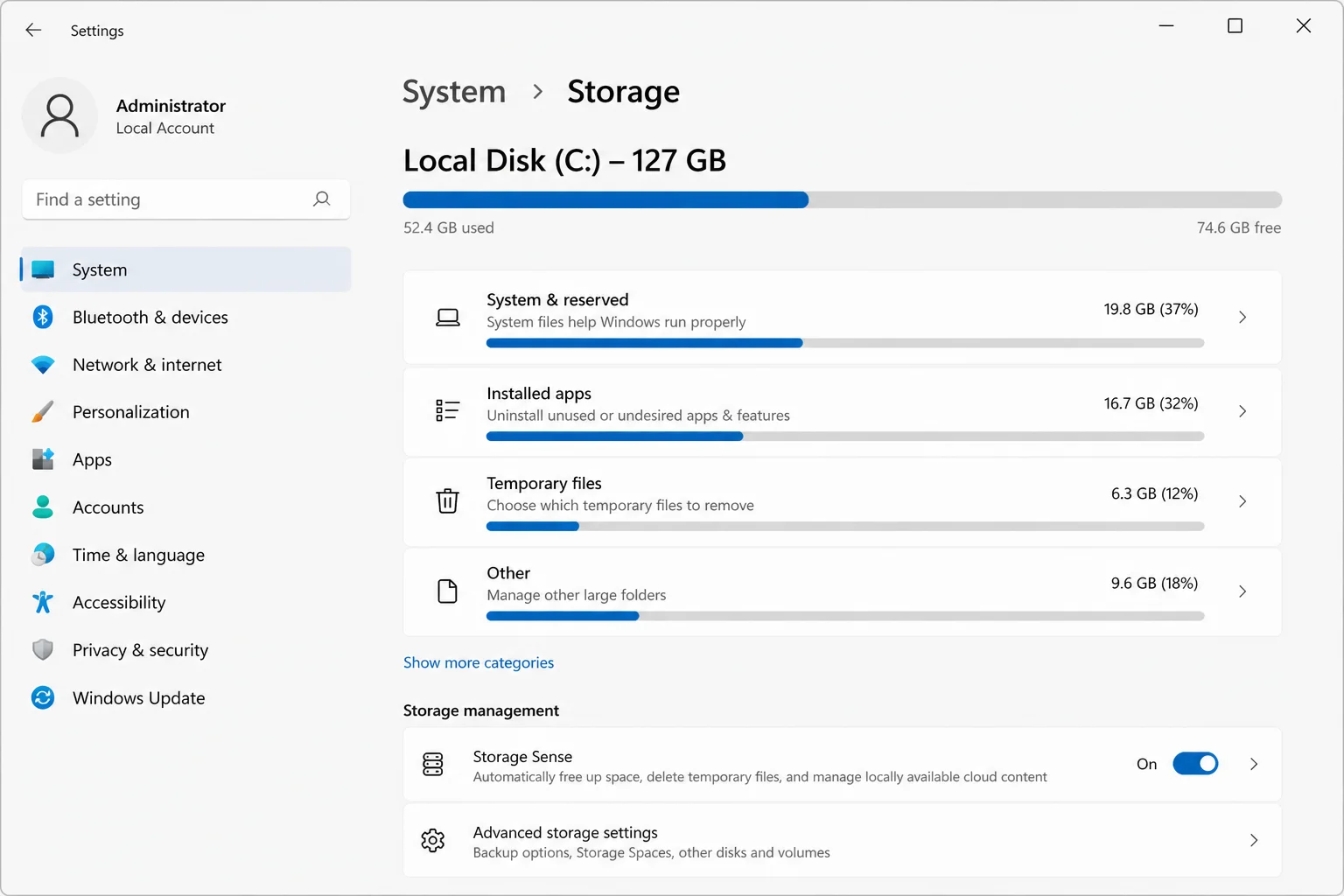Click the Storage Sense title text
1344x896 pixels.
coord(522,756)
